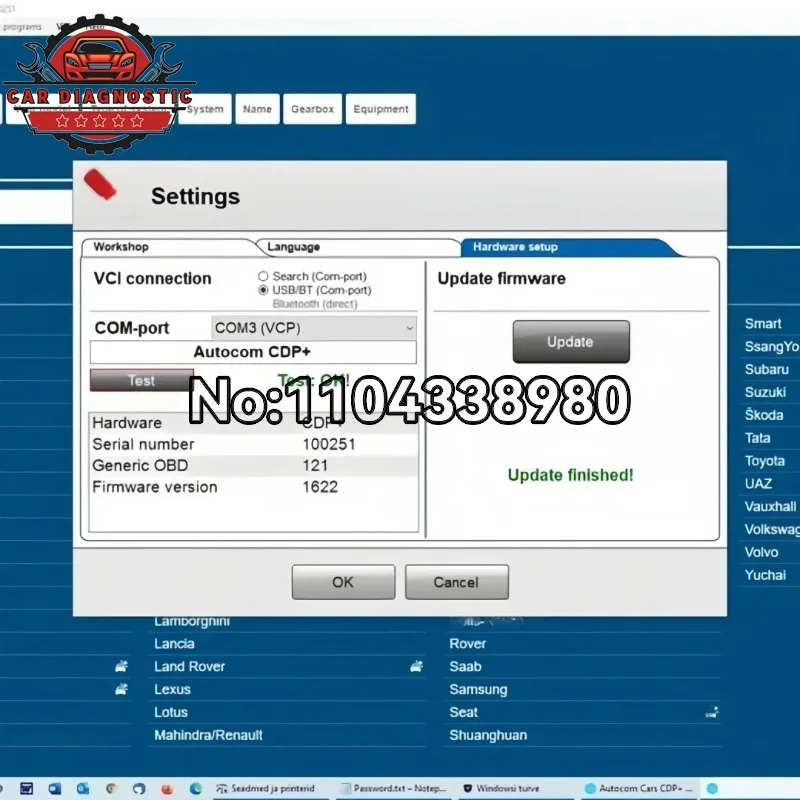Click the car icon left of Lexus
Screen dimensions: 800x800
[121, 689]
